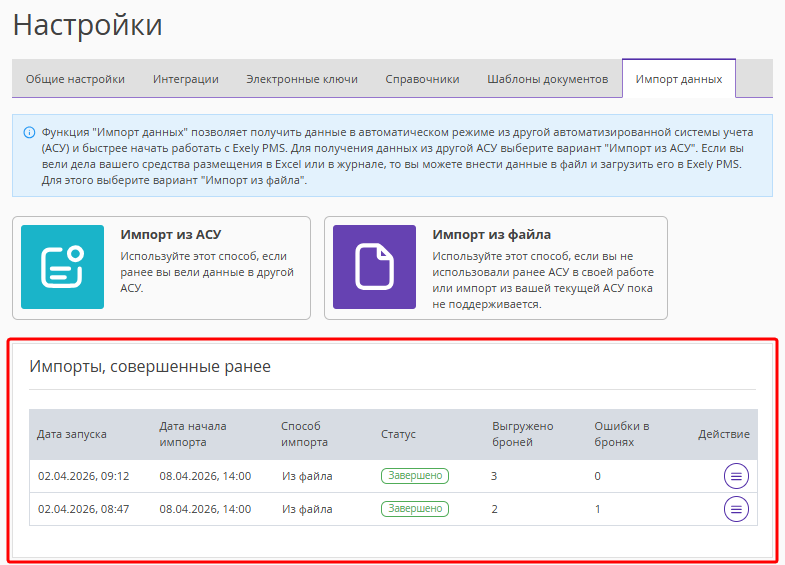This screenshot has width=785, height=565.
Task: Select launch date 02.04.2026, 09:12 cell
Action: [84, 476]
